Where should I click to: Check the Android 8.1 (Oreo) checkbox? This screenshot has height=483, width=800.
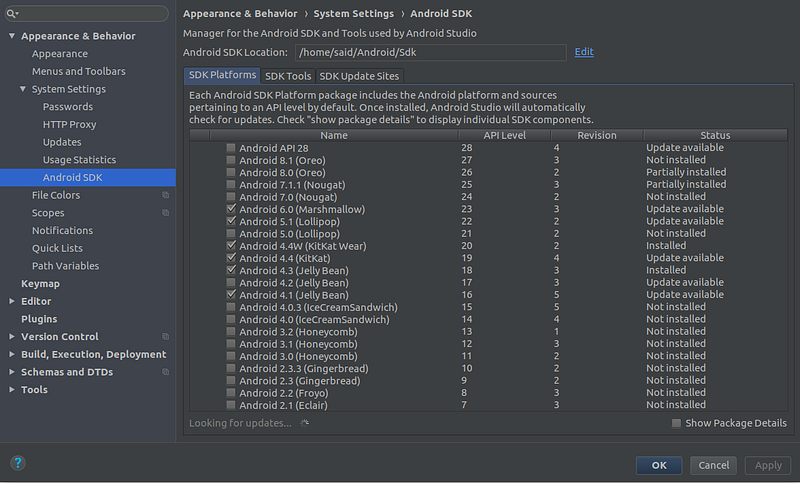231,160
